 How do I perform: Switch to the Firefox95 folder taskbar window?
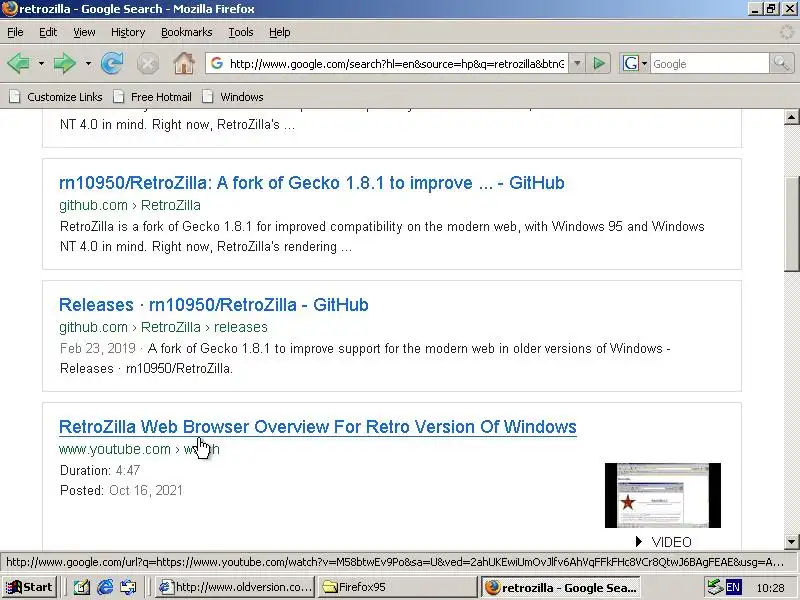pos(397,587)
